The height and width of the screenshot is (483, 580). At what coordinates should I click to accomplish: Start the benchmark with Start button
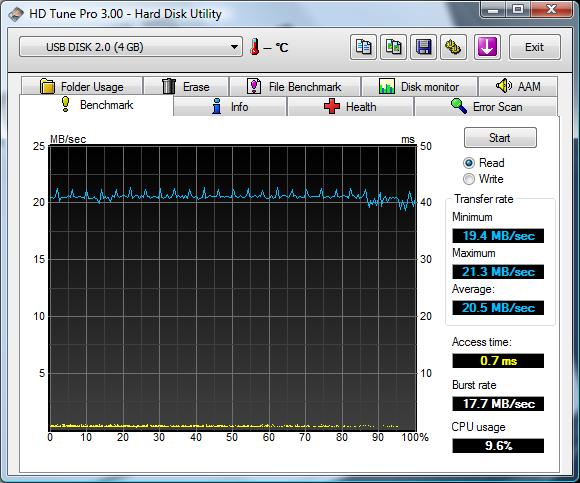point(500,138)
